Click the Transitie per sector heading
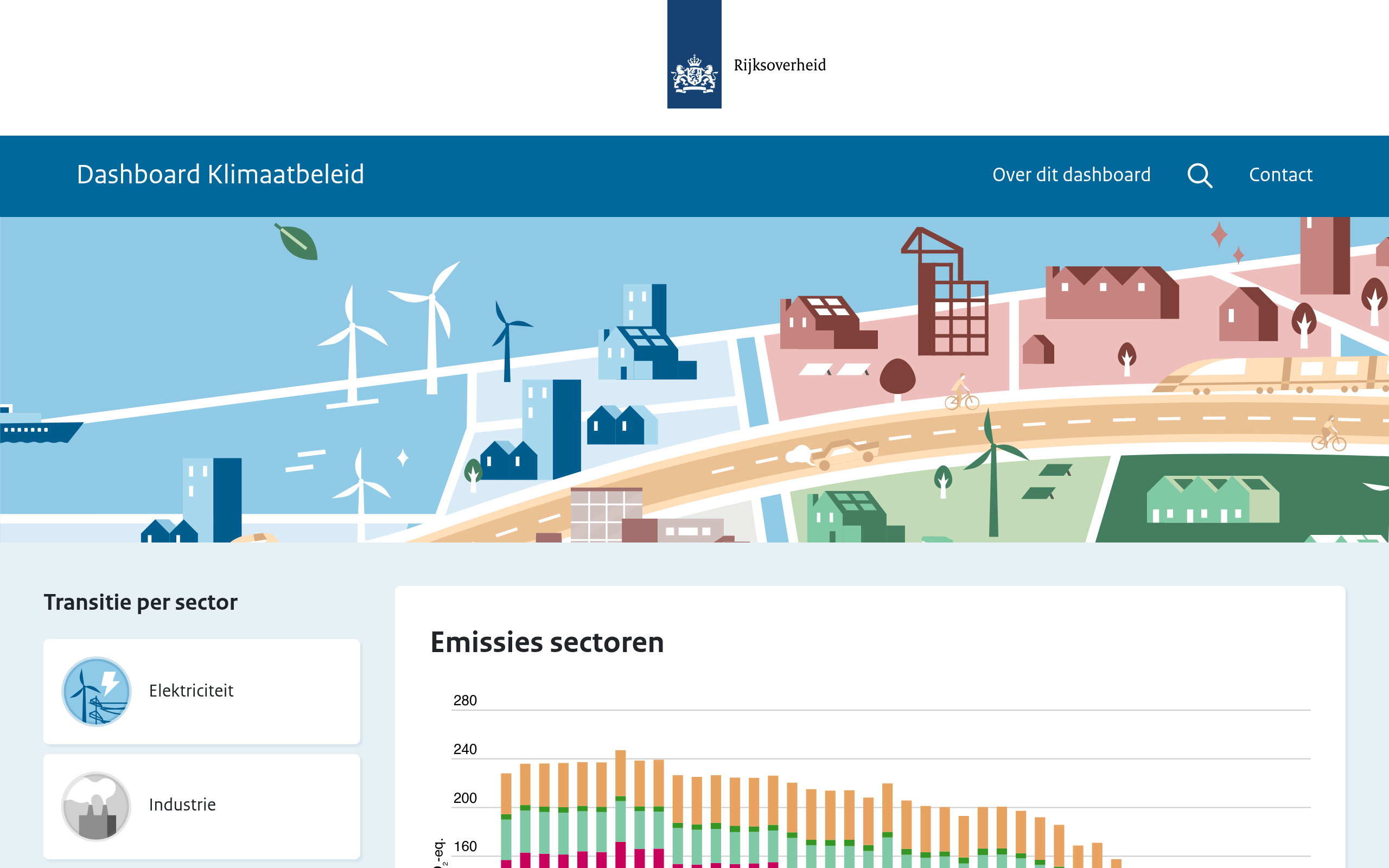This screenshot has width=1389, height=868. point(141,602)
